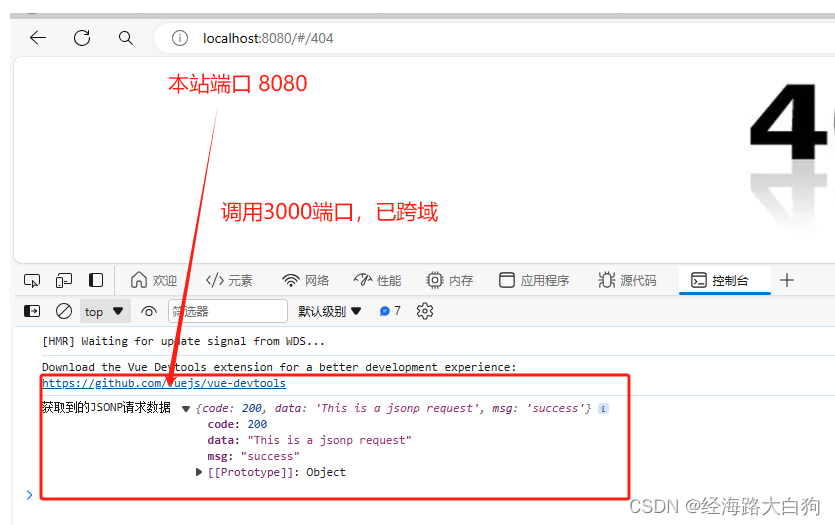Open the vue-devtools GitHub link
This screenshot has height=525, width=835.
(164, 383)
